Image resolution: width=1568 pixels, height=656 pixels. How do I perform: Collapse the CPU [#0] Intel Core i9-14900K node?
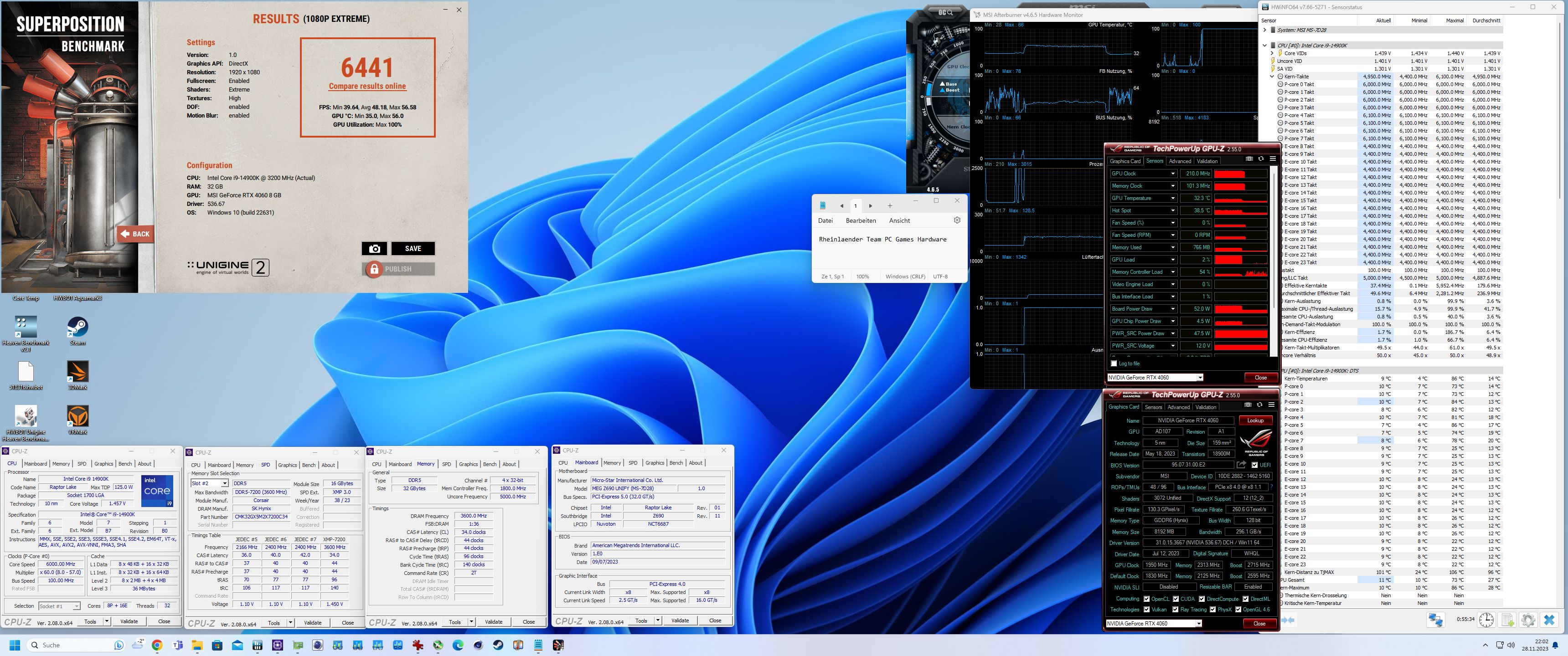point(1265,45)
